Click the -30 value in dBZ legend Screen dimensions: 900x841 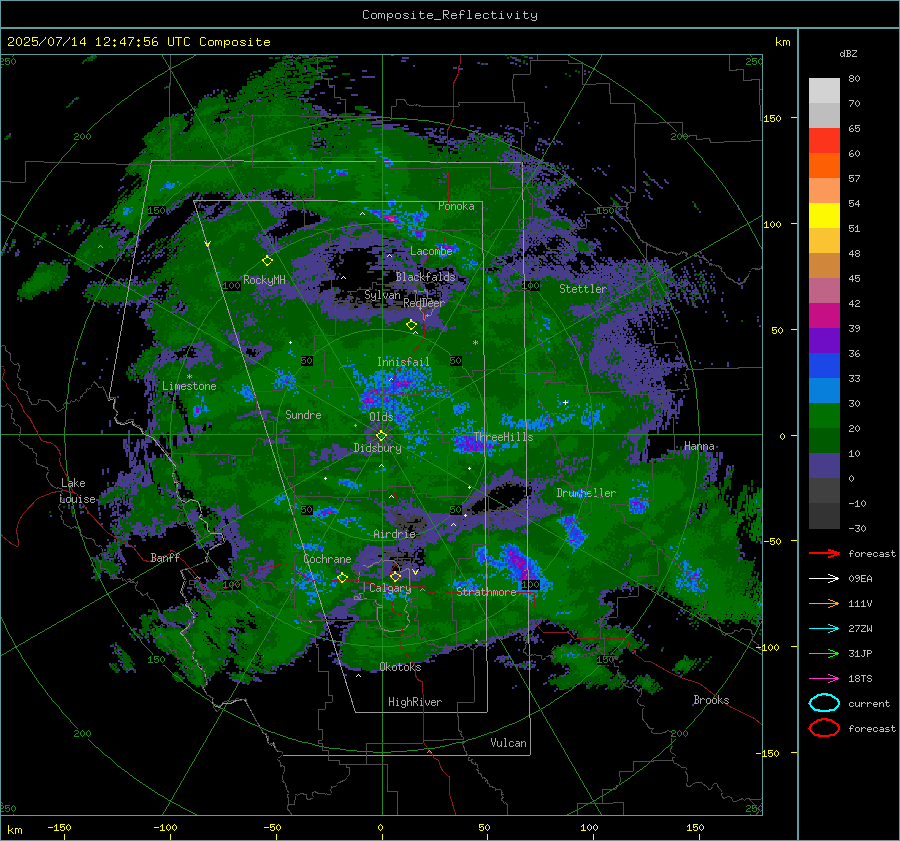click(857, 528)
